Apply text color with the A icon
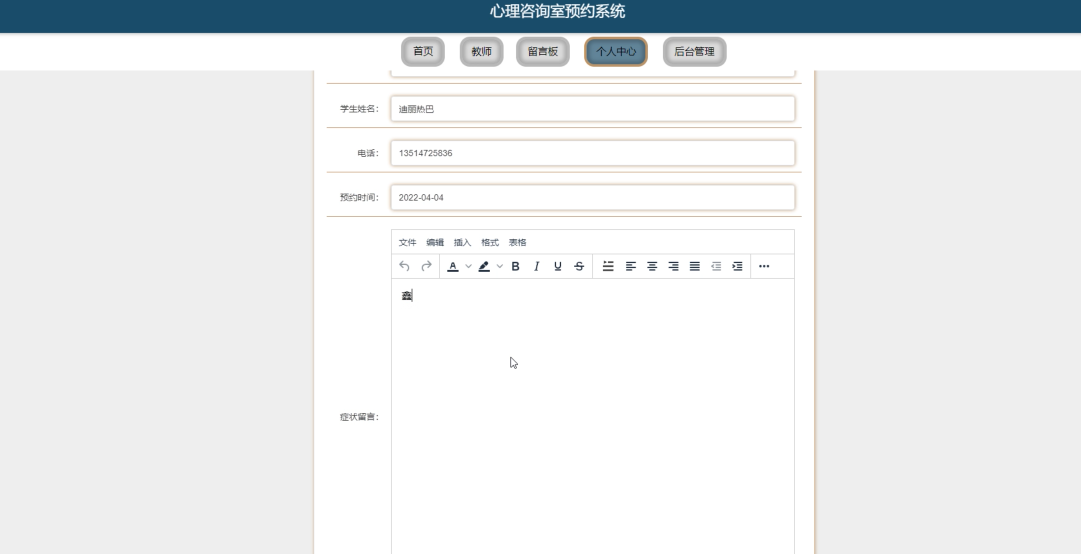 (453, 266)
